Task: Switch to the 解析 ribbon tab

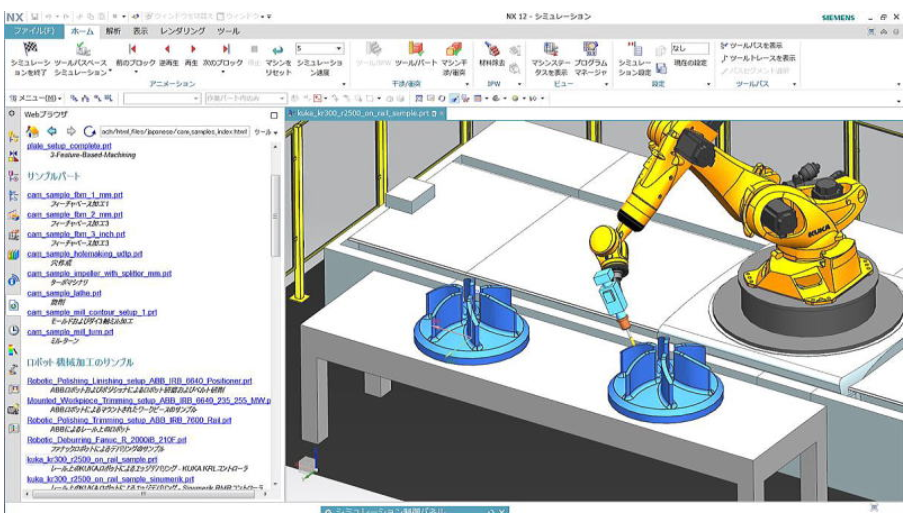Action: coord(113,31)
